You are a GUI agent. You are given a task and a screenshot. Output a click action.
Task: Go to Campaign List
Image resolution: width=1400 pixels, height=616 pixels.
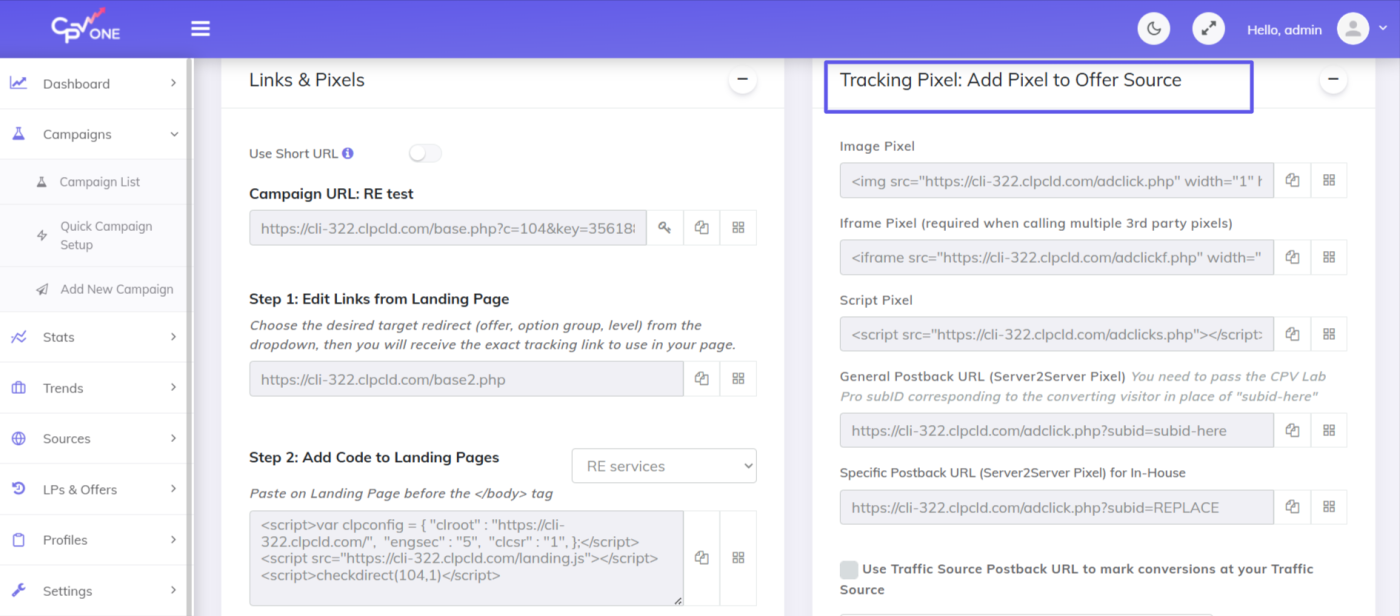tap(99, 182)
